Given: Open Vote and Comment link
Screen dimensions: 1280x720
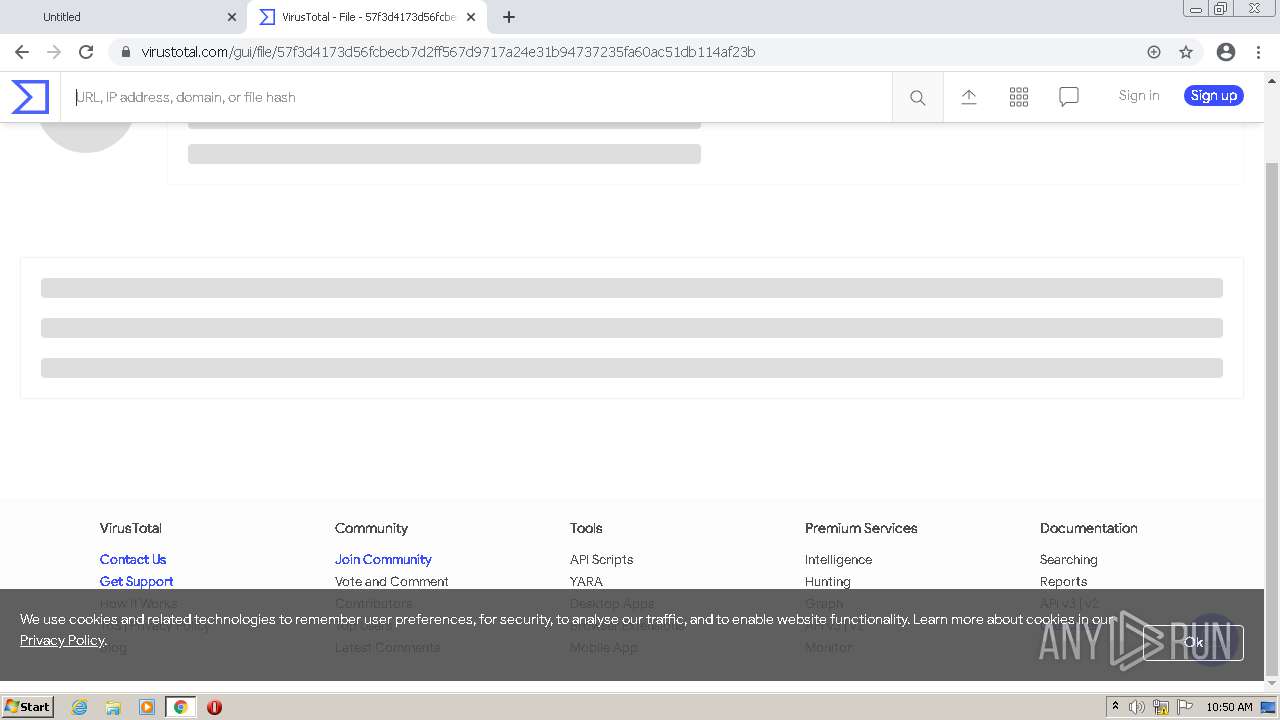Looking at the screenshot, I should tap(391, 581).
